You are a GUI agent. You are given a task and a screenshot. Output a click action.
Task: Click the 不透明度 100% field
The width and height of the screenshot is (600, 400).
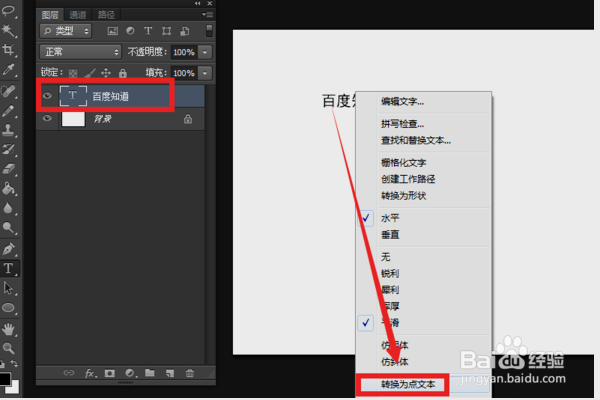(184, 52)
